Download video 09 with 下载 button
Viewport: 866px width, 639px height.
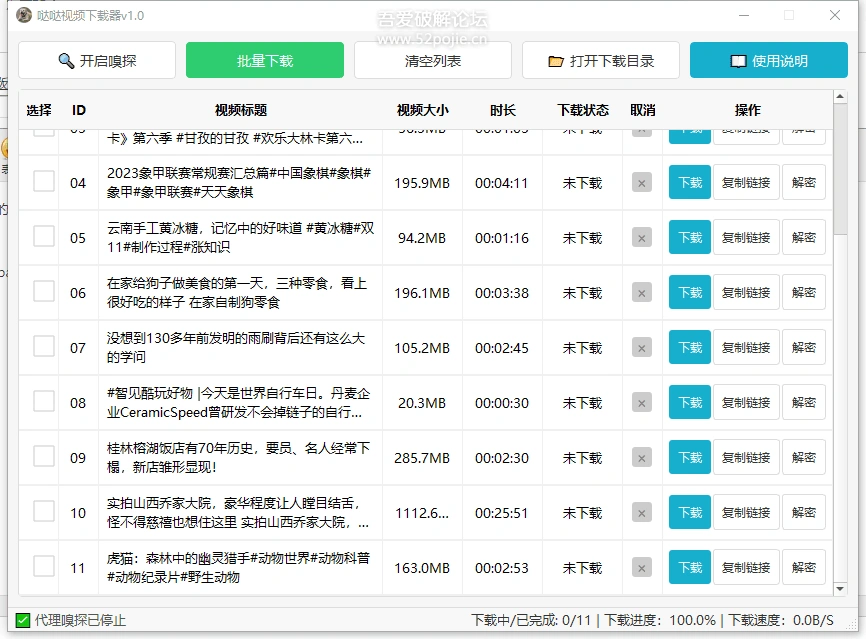coord(690,458)
